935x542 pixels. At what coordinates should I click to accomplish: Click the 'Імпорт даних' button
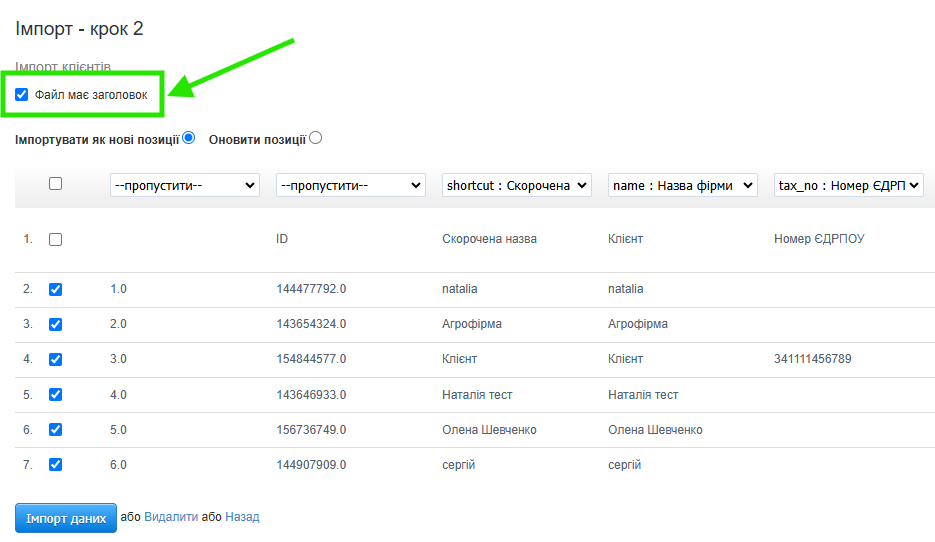[66, 518]
